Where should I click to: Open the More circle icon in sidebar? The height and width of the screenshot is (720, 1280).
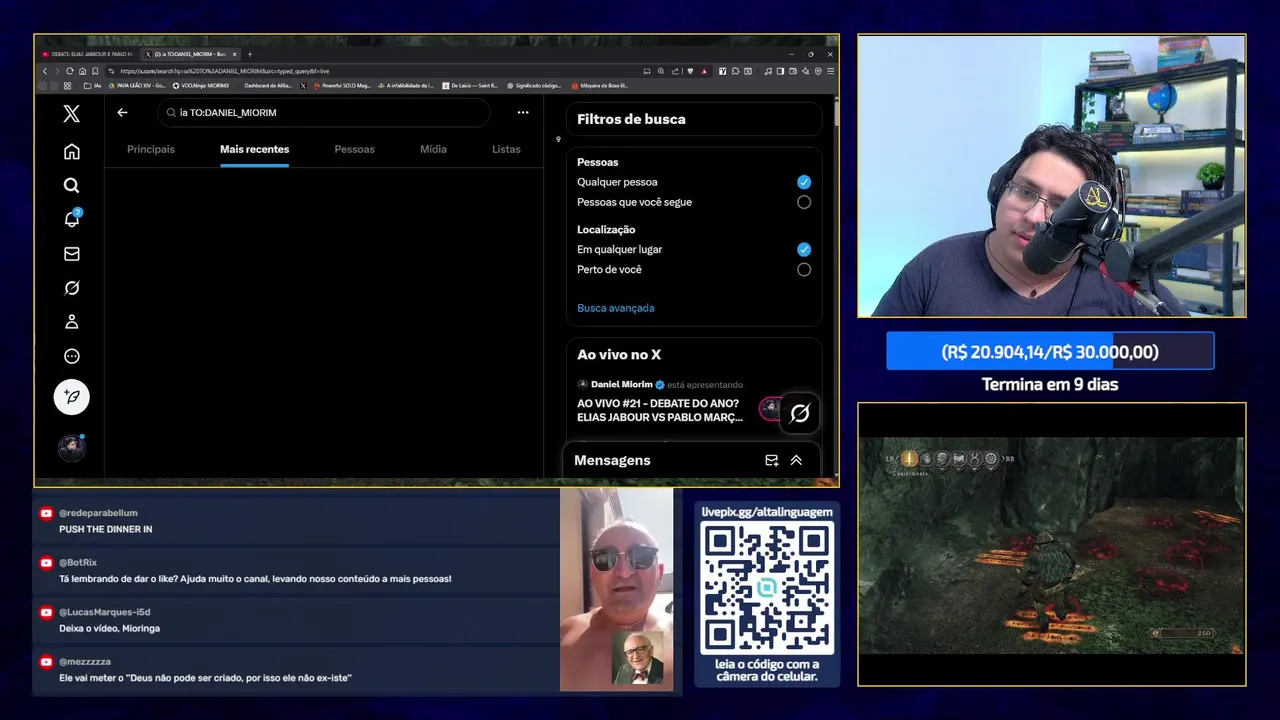point(71,356)
